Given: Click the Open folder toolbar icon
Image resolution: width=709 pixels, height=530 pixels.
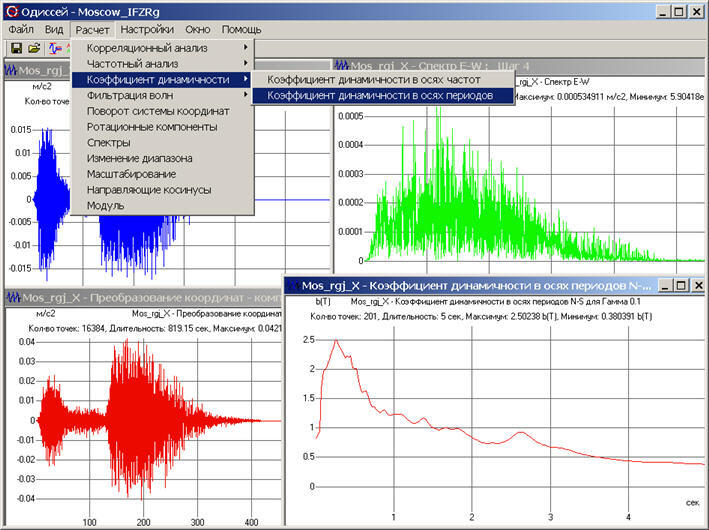Looking at the screenshot, I should [x=34, y=48].
